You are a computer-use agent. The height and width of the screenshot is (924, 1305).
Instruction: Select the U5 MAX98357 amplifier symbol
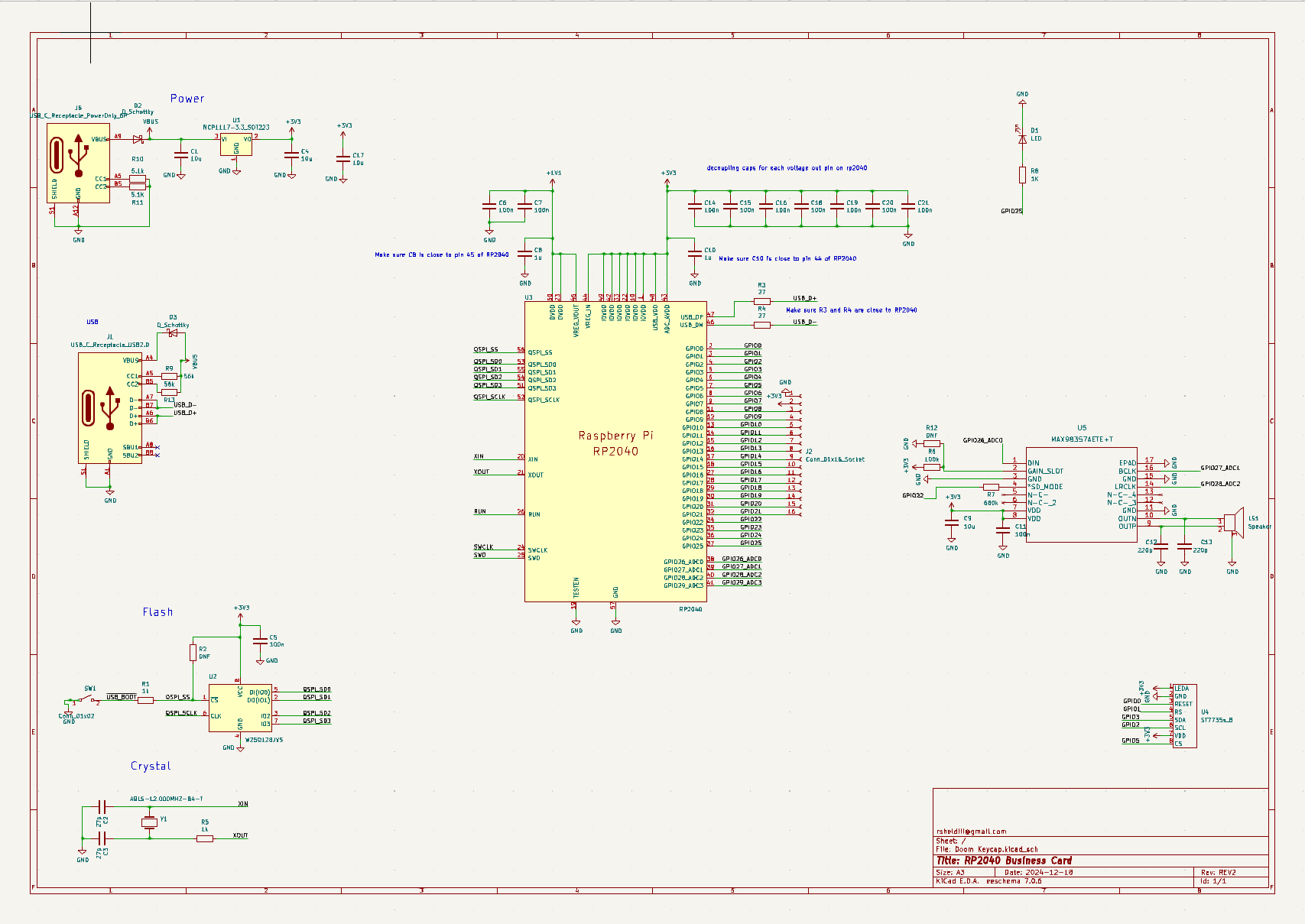1081,494
